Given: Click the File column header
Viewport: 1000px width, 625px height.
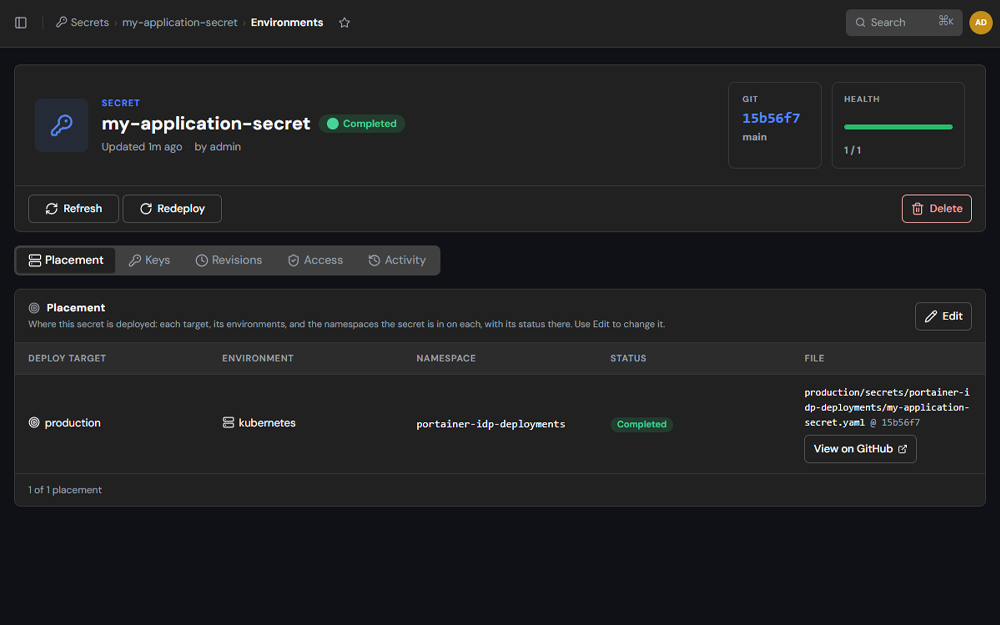Looking at the screenshot, I should 814,358.
